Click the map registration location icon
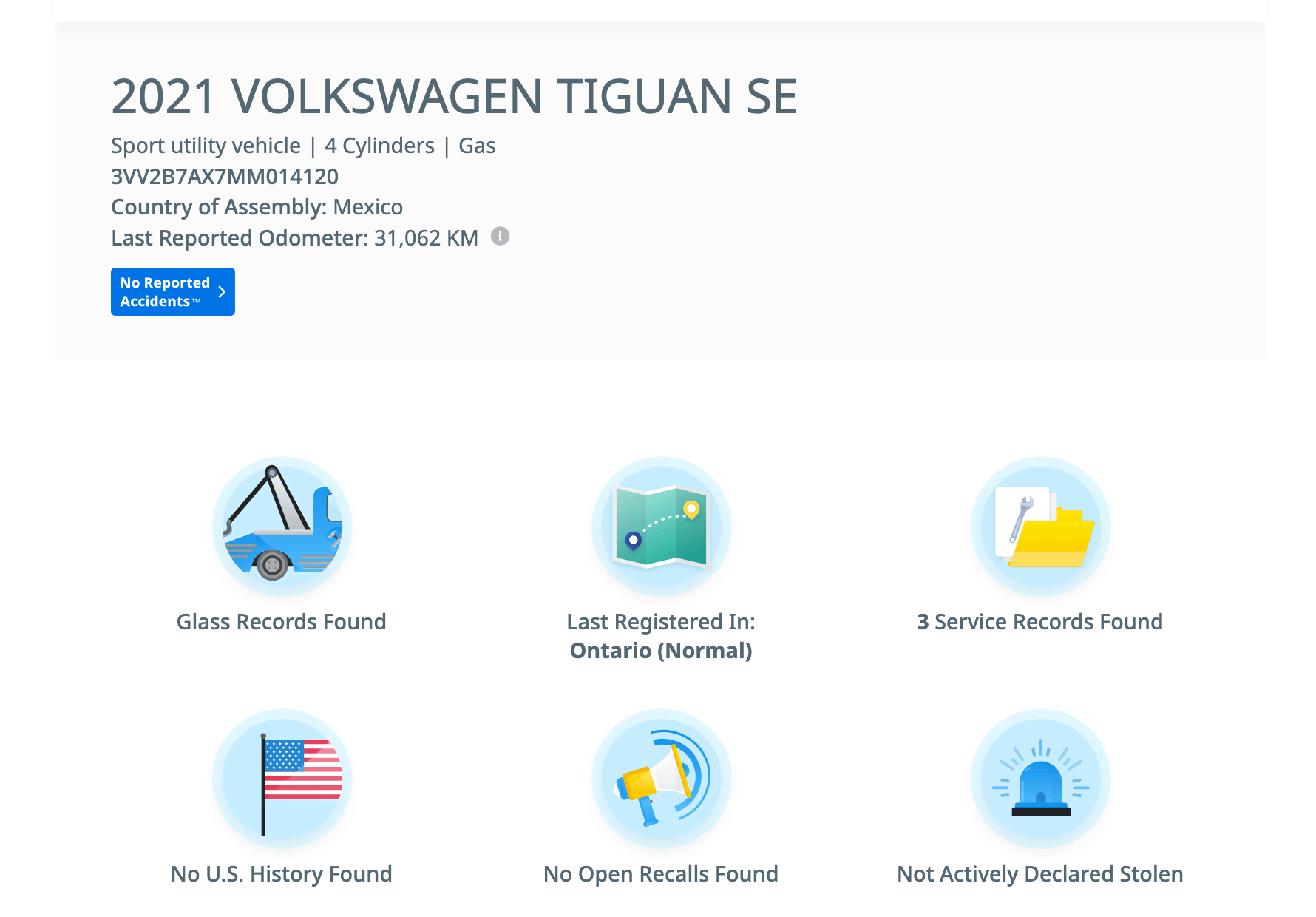This screenshot has height=917, width=1316. click(661, 527)
